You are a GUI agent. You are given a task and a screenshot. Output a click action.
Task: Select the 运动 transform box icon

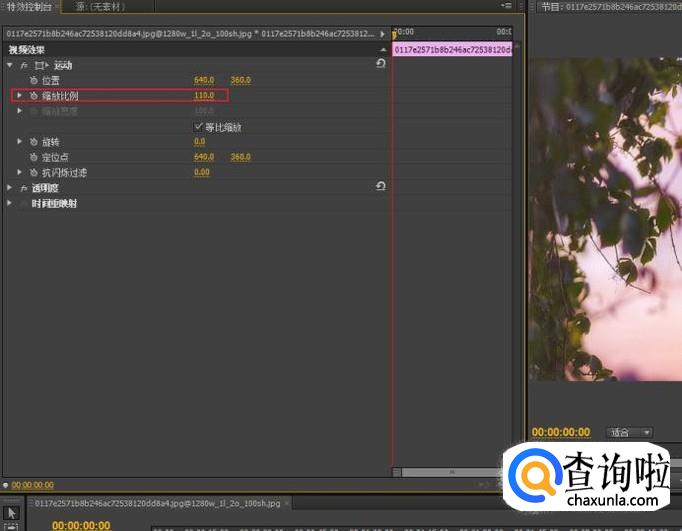(41, 66)
